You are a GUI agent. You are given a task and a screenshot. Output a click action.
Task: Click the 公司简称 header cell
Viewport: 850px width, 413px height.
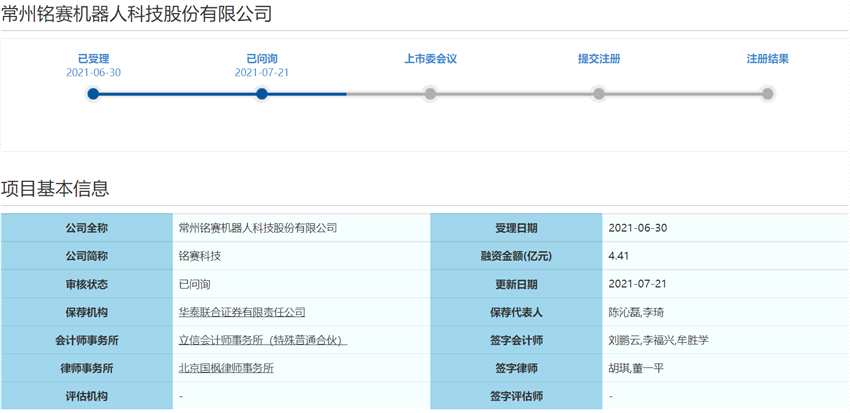point(87,256)
